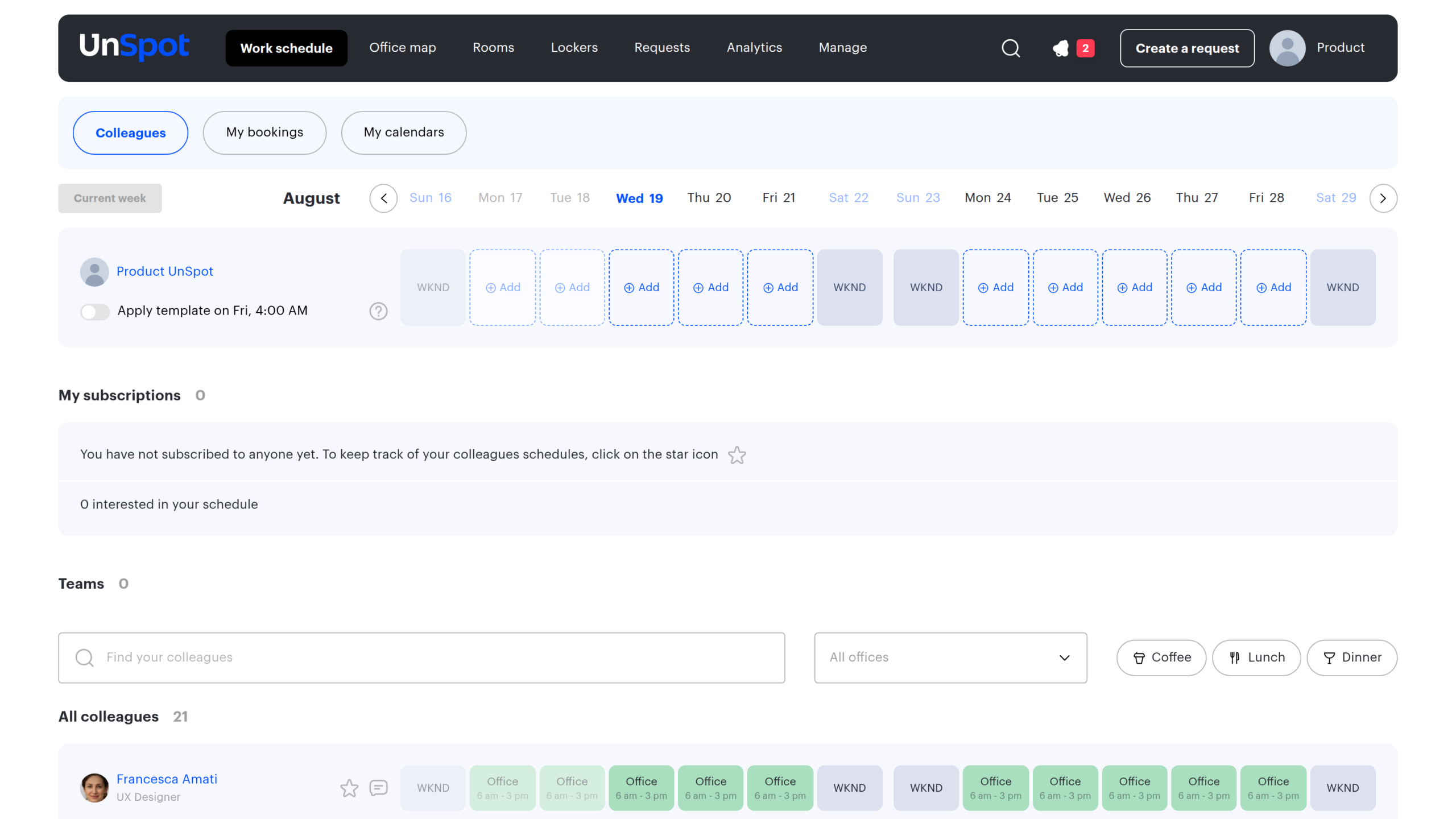Click the search icon in colleagues field

(x=84, y=657)
